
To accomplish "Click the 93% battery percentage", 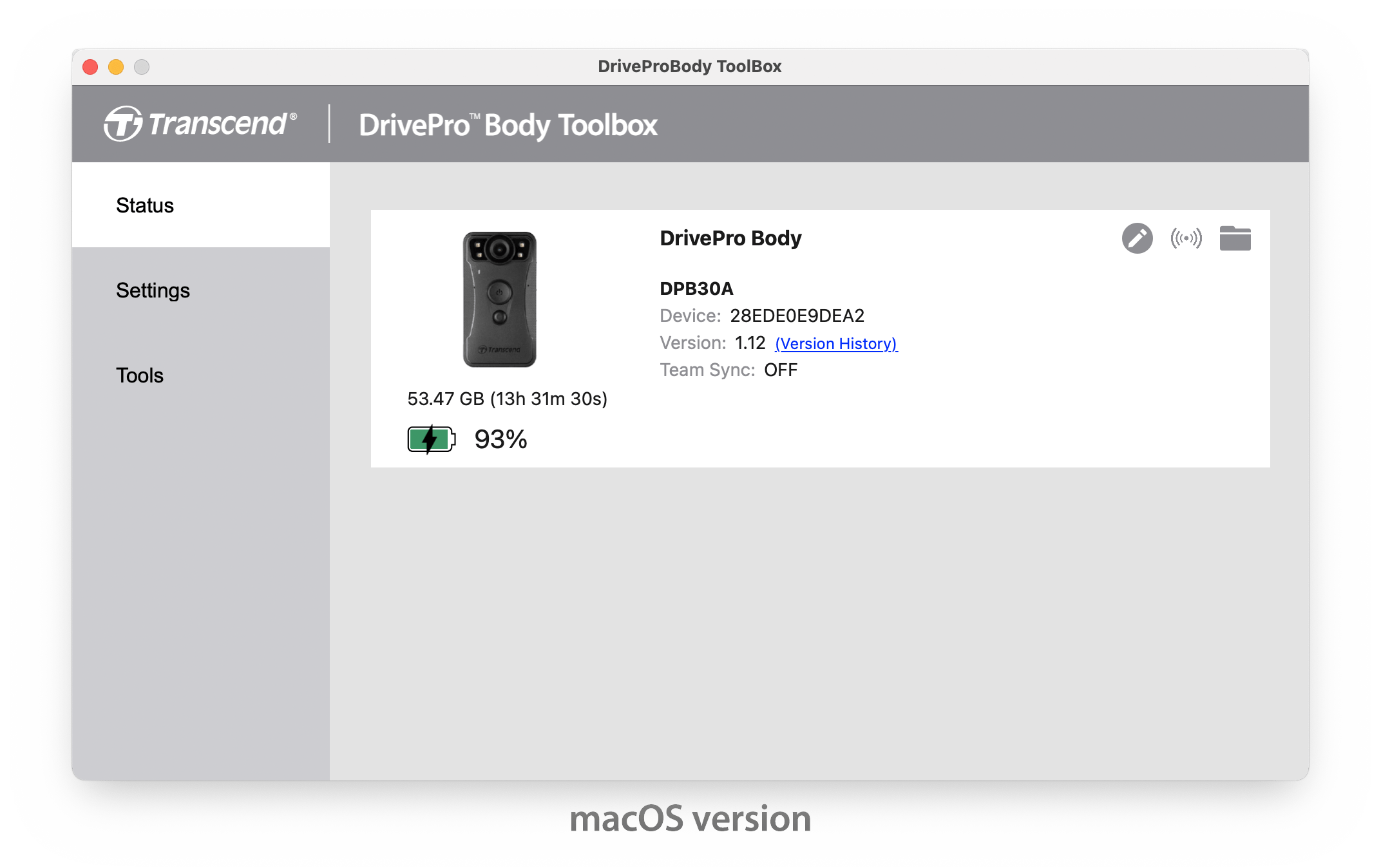I will click(x=500, y=439).
